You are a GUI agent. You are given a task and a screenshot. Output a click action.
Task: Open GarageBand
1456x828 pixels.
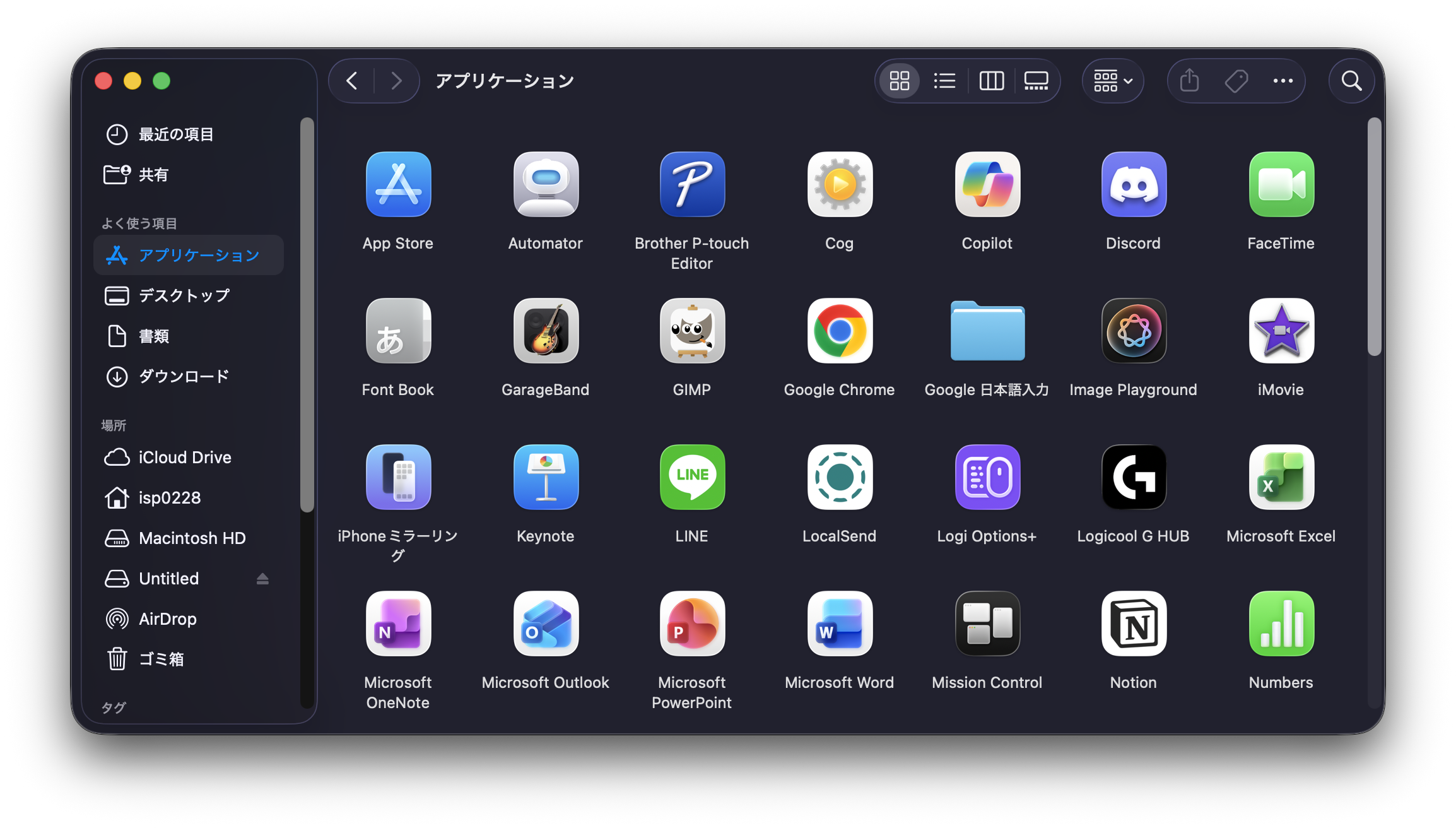click(545, 331)
